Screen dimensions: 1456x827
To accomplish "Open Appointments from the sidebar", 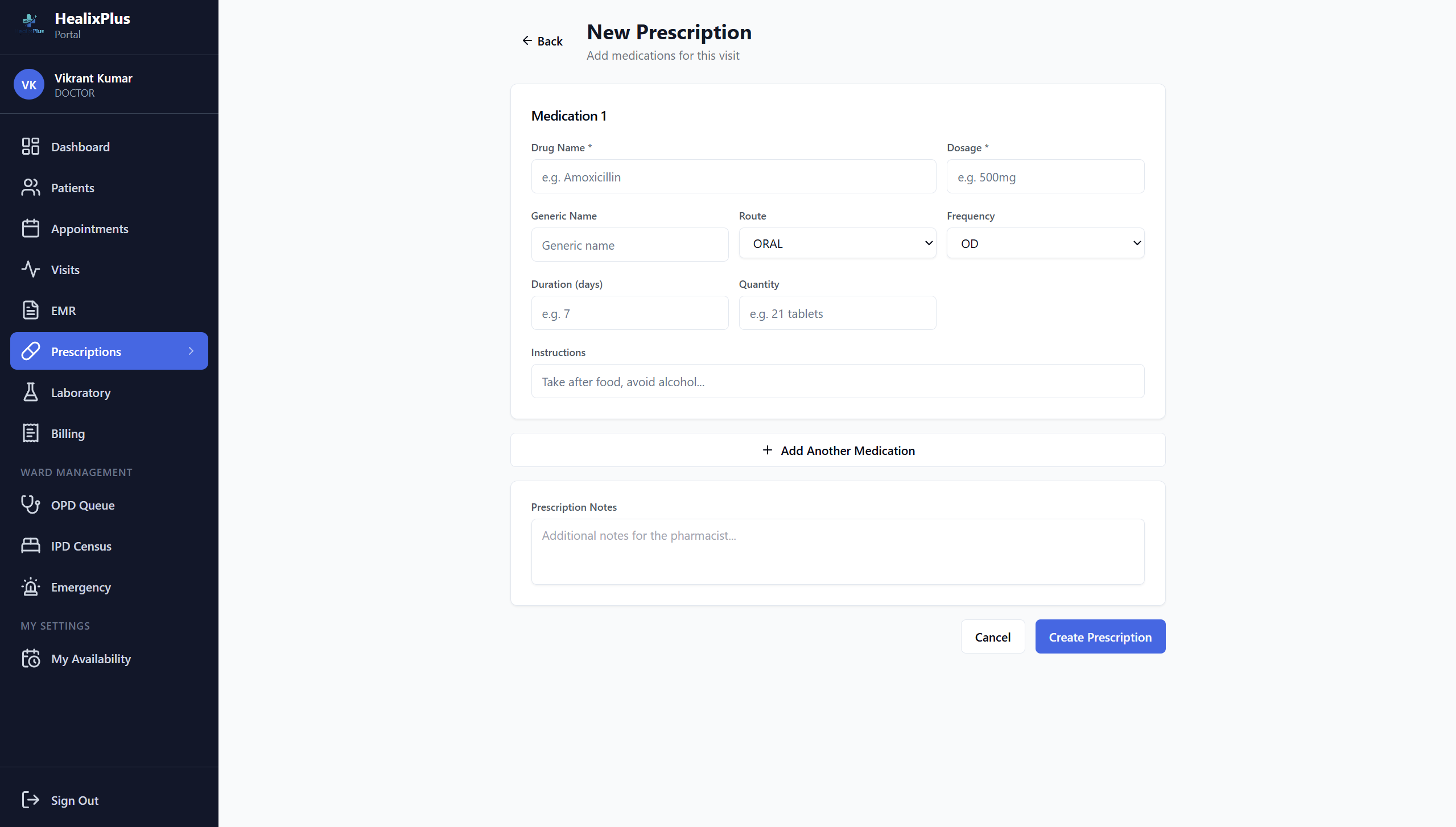I will (31, 228).
